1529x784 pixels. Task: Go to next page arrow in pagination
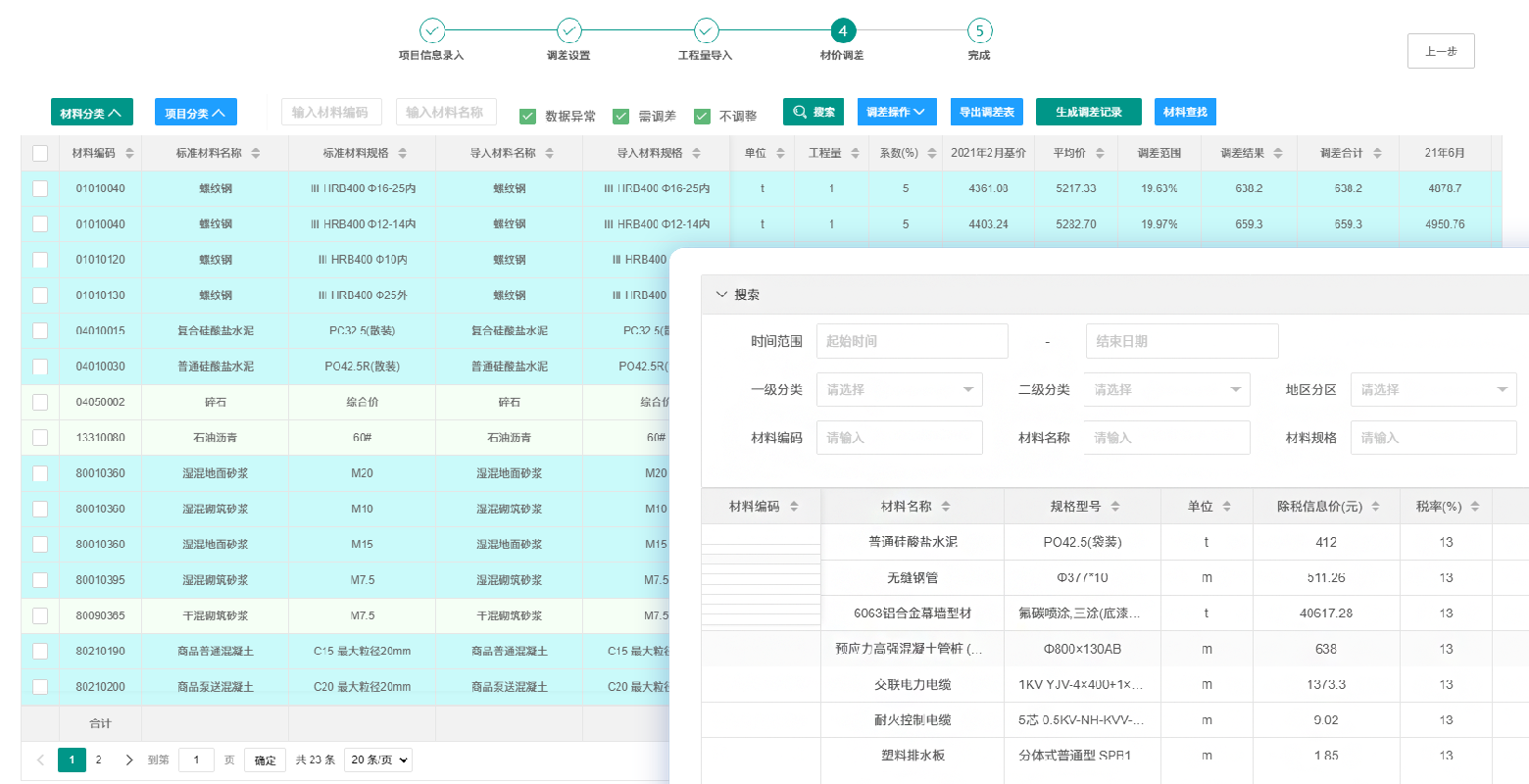pos(128,760)
